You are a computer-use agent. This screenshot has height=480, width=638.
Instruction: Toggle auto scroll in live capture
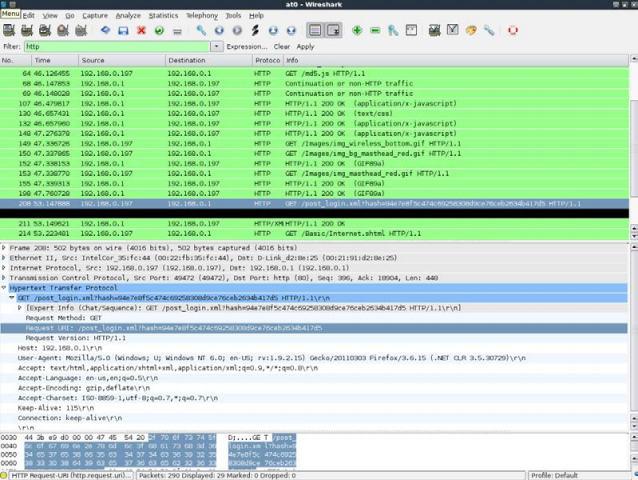tap(333, 30)
